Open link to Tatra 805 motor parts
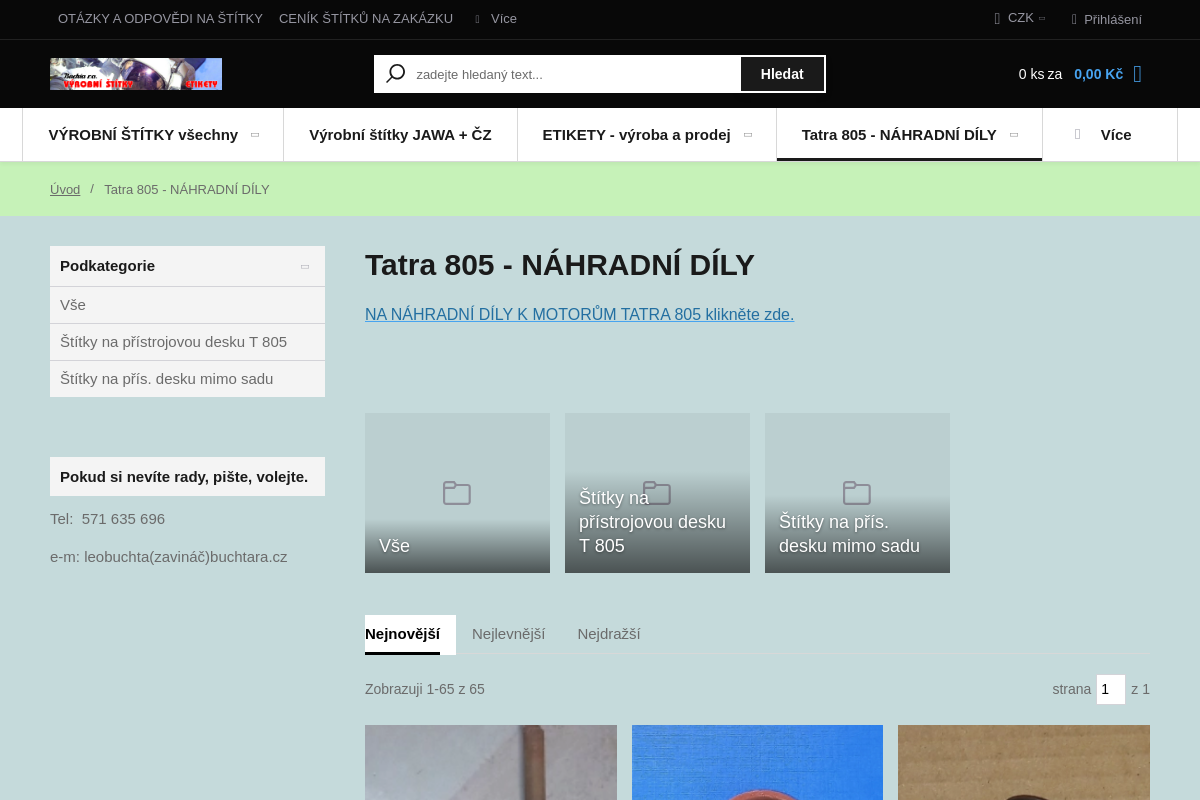The width and height of the screenshot is (1200, 800). (x=579, y=315)
